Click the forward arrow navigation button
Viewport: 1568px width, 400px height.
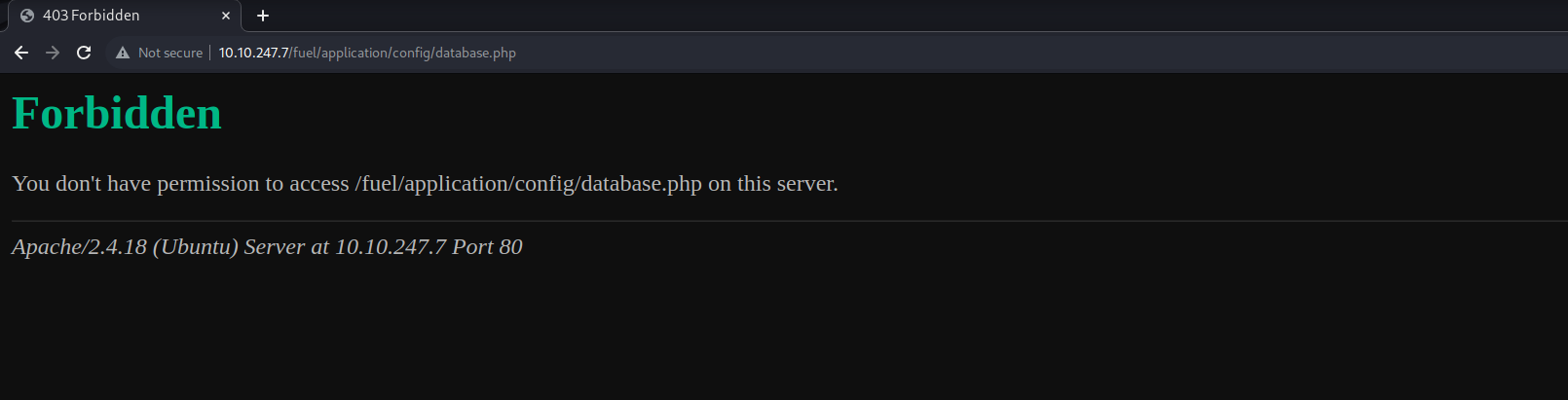[x=53, y=53]
